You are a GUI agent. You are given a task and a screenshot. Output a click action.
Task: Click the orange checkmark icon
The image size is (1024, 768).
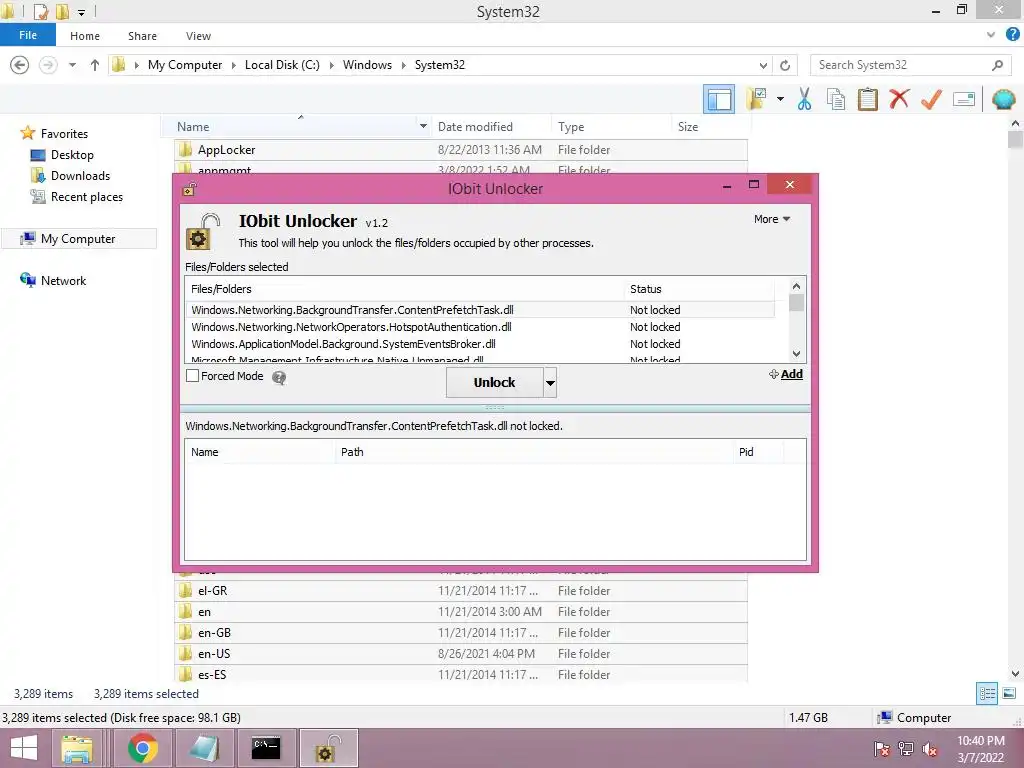click(x=931, y=99)
